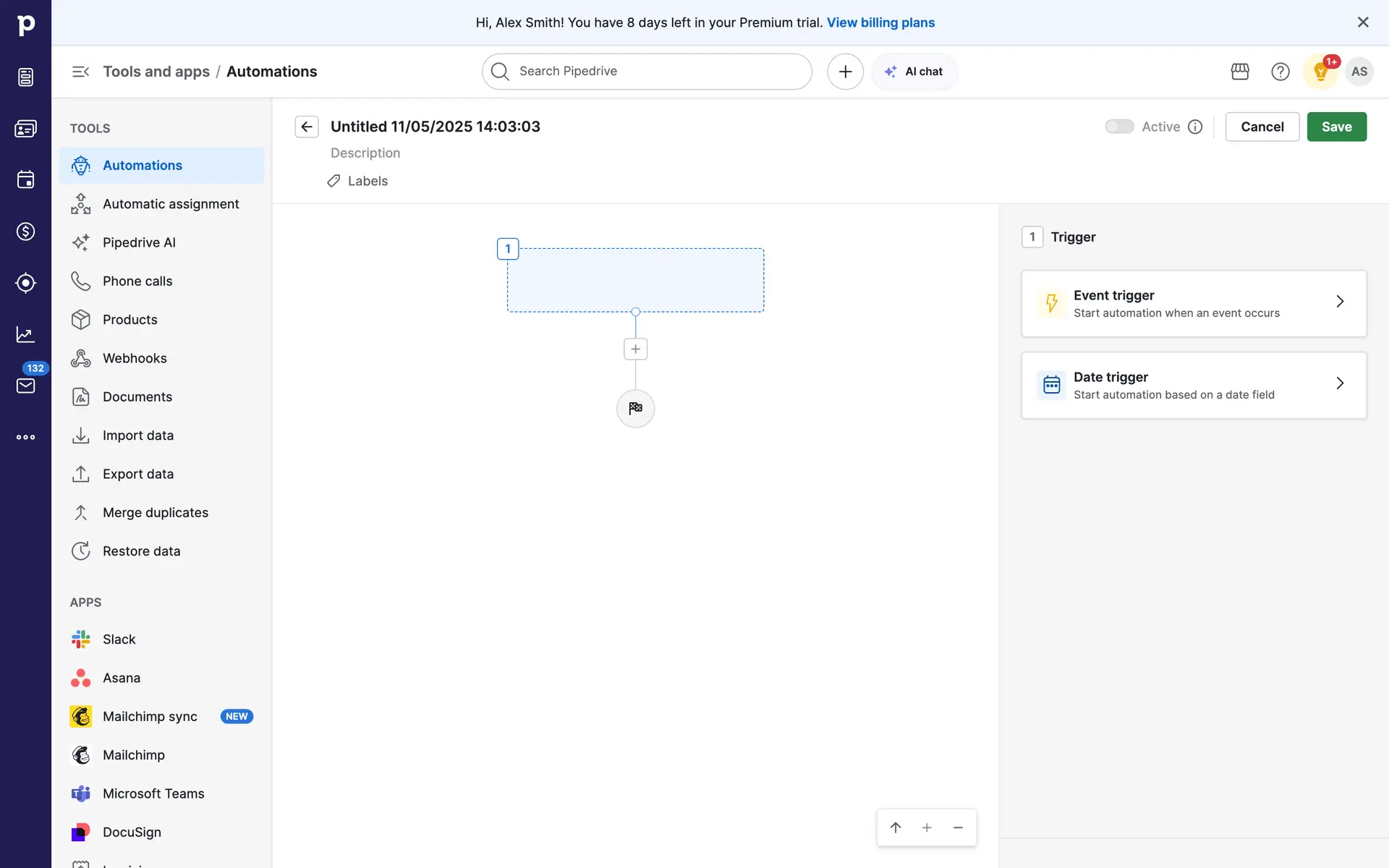Screen dimensions: 1389x868
Task: Click the back arrow next to Untitled
Action: tap(307, 127)
